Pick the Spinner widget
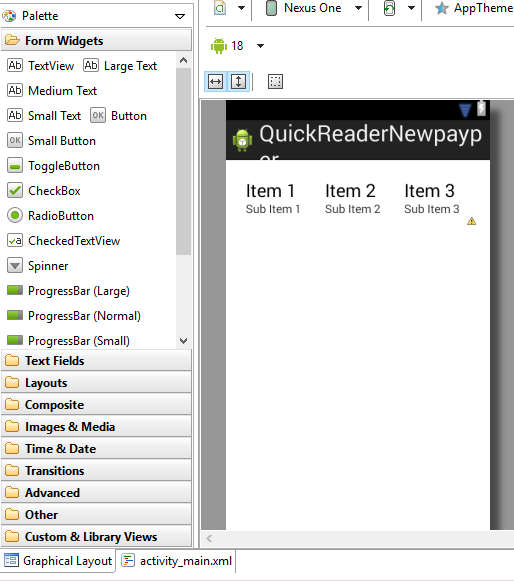This screenshot has height=581, width=514. [x=38, y=266]
